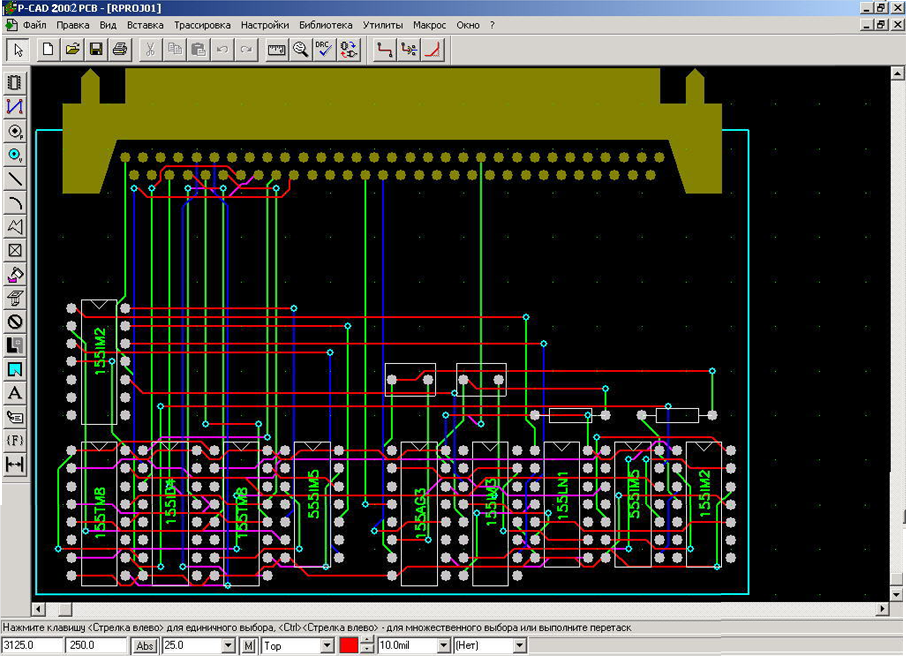Image resolution: width=906 pixels, height=656 pixels.
Task: Click the X coordinate field showing 3125.0
Action: coord(32,646)
